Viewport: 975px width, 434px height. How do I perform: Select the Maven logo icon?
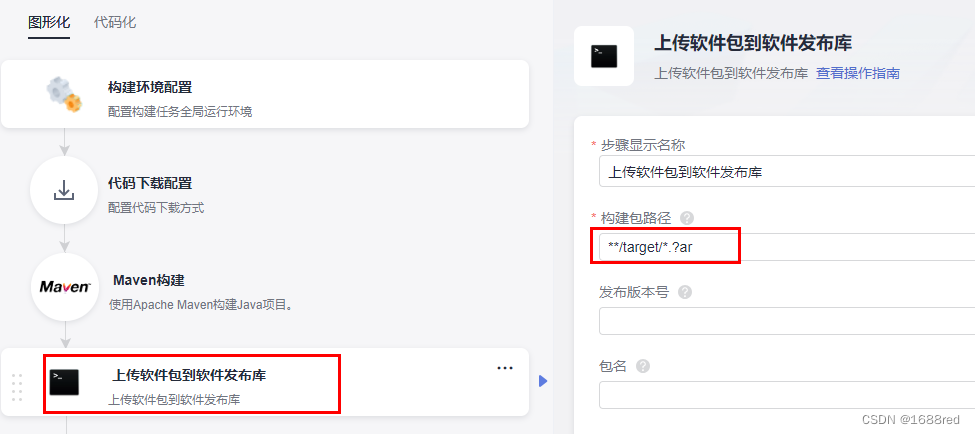pos(65,287)
